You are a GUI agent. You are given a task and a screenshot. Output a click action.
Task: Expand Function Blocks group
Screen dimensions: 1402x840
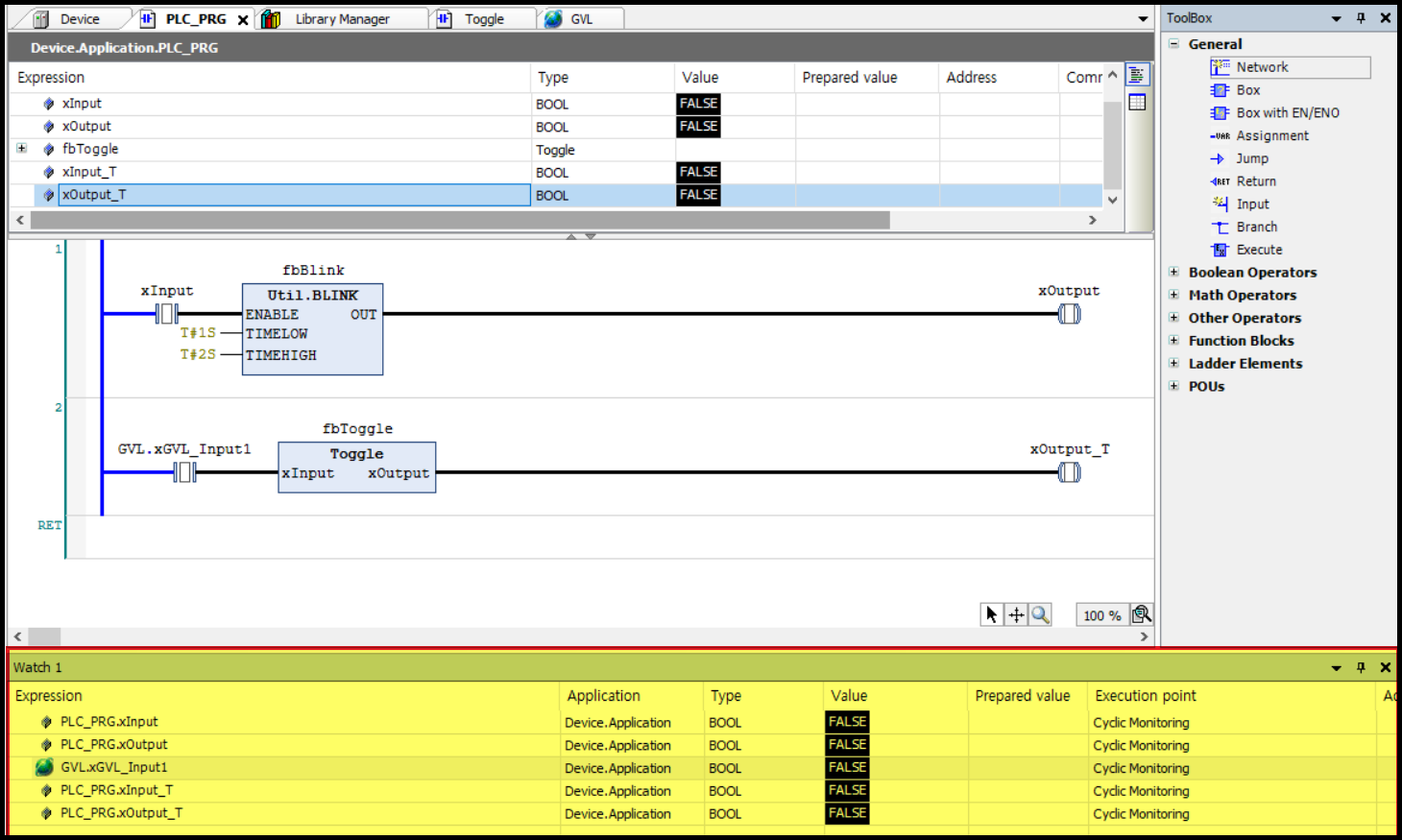click(1173, 341)
